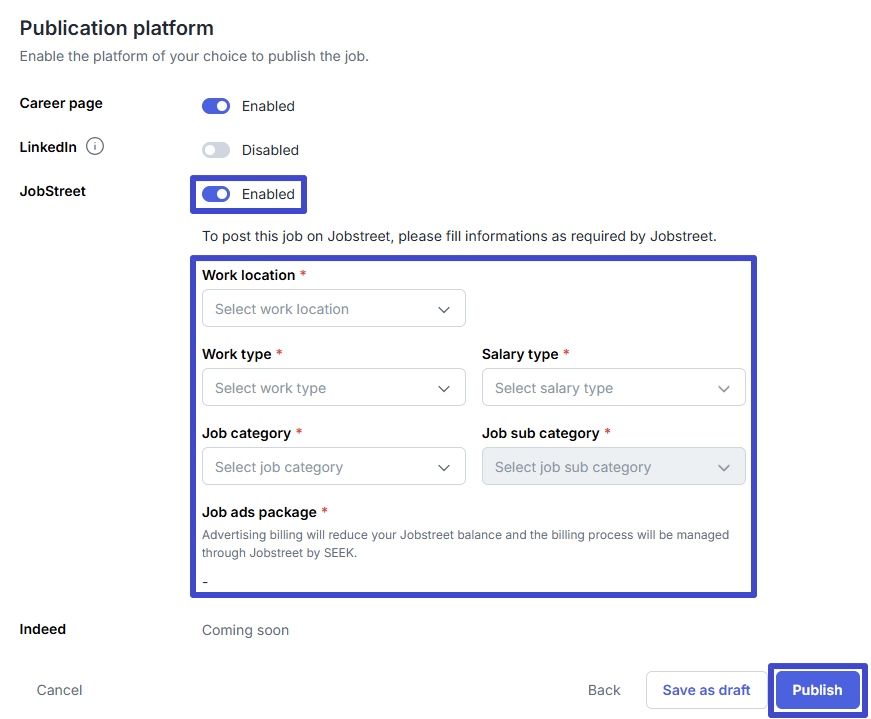The height and width of the screenshot is (719, 871).
Task: Click the Job ads package label
Action: [x=259, y=512]
